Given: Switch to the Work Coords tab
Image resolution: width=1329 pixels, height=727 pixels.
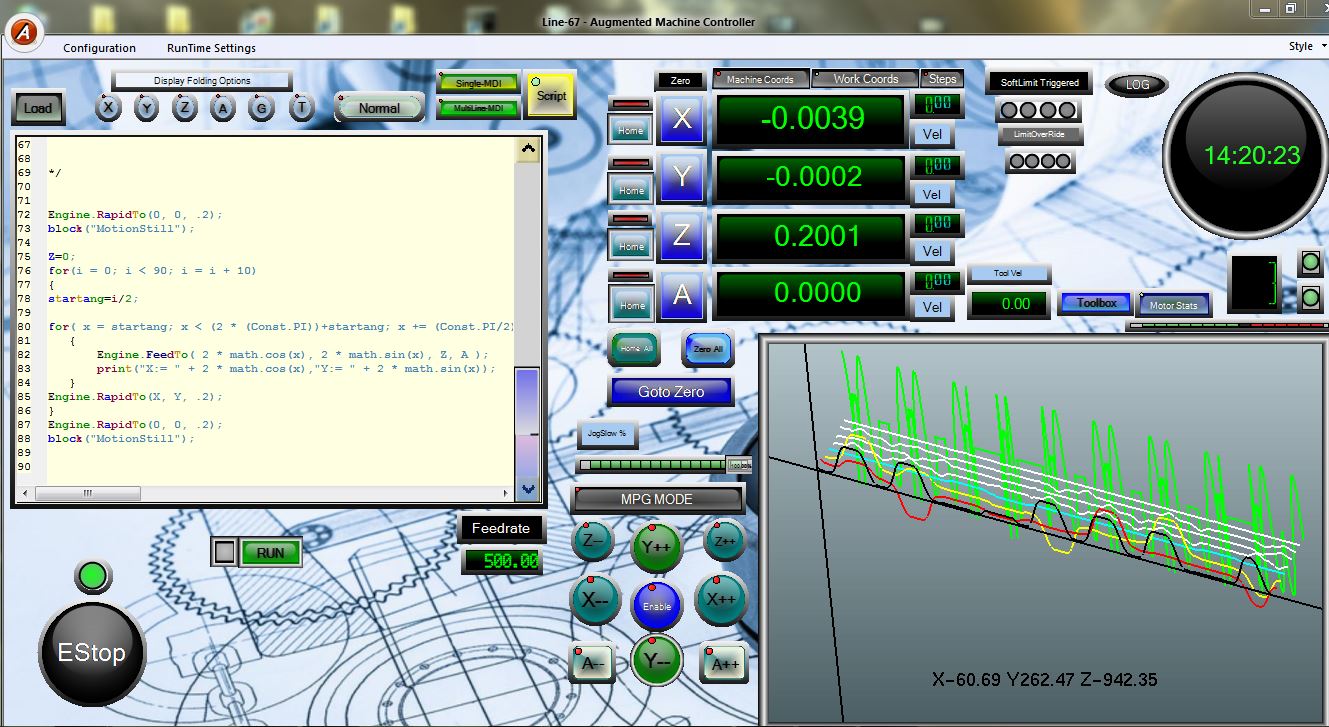Looking at the screenshot, I should 865,79.
